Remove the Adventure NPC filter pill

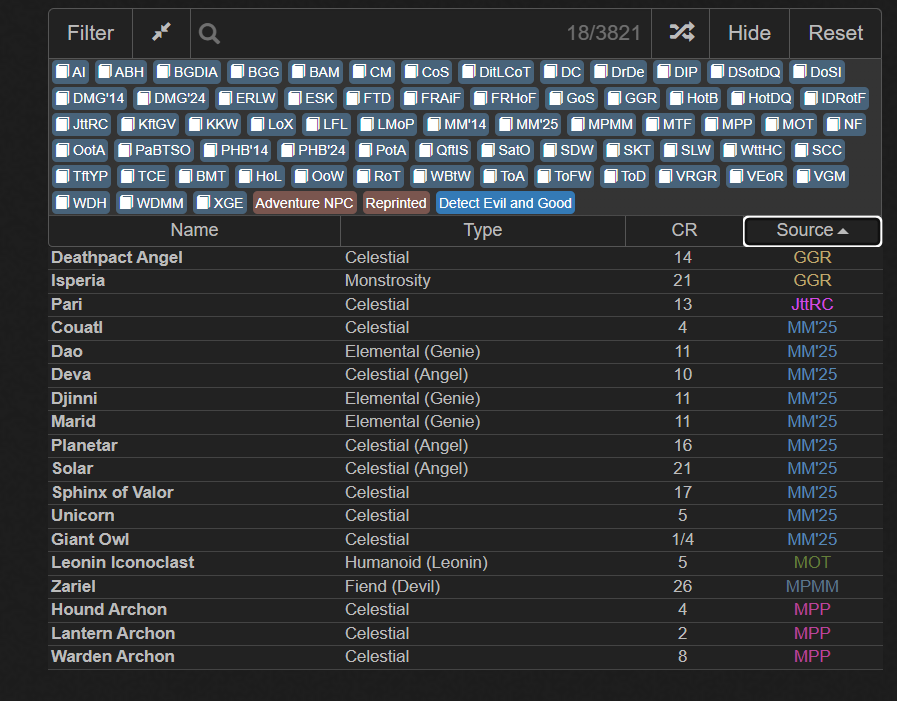tap(304, 203)
